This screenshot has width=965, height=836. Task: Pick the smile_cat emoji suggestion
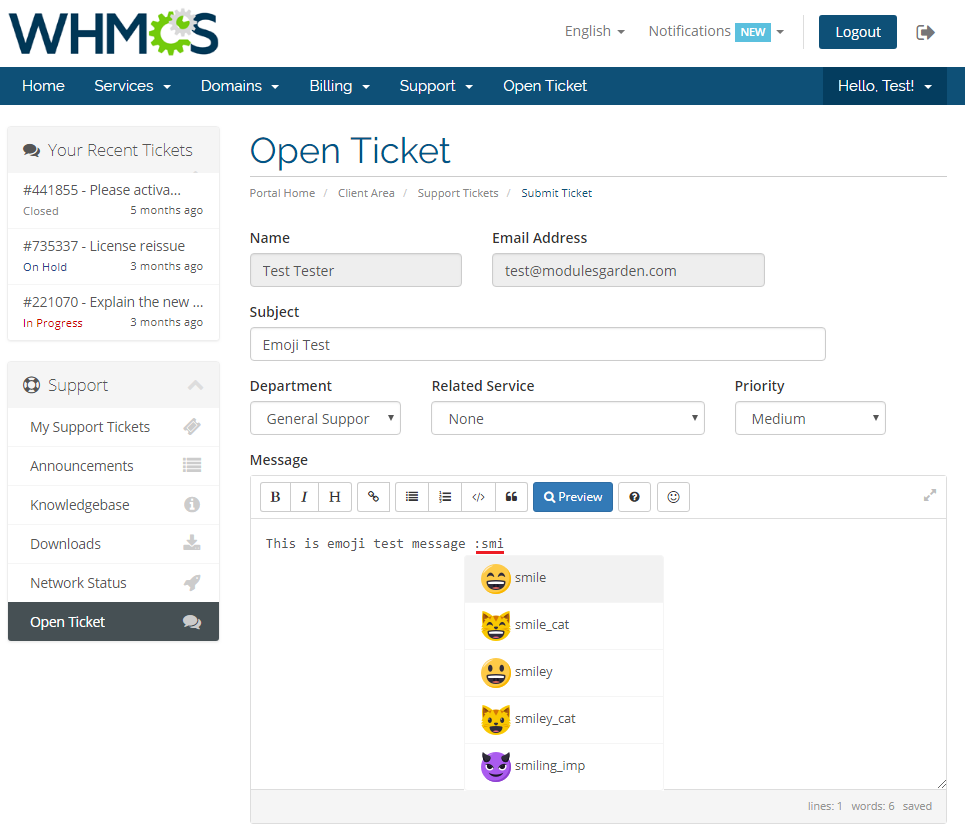tap(564, 625)
